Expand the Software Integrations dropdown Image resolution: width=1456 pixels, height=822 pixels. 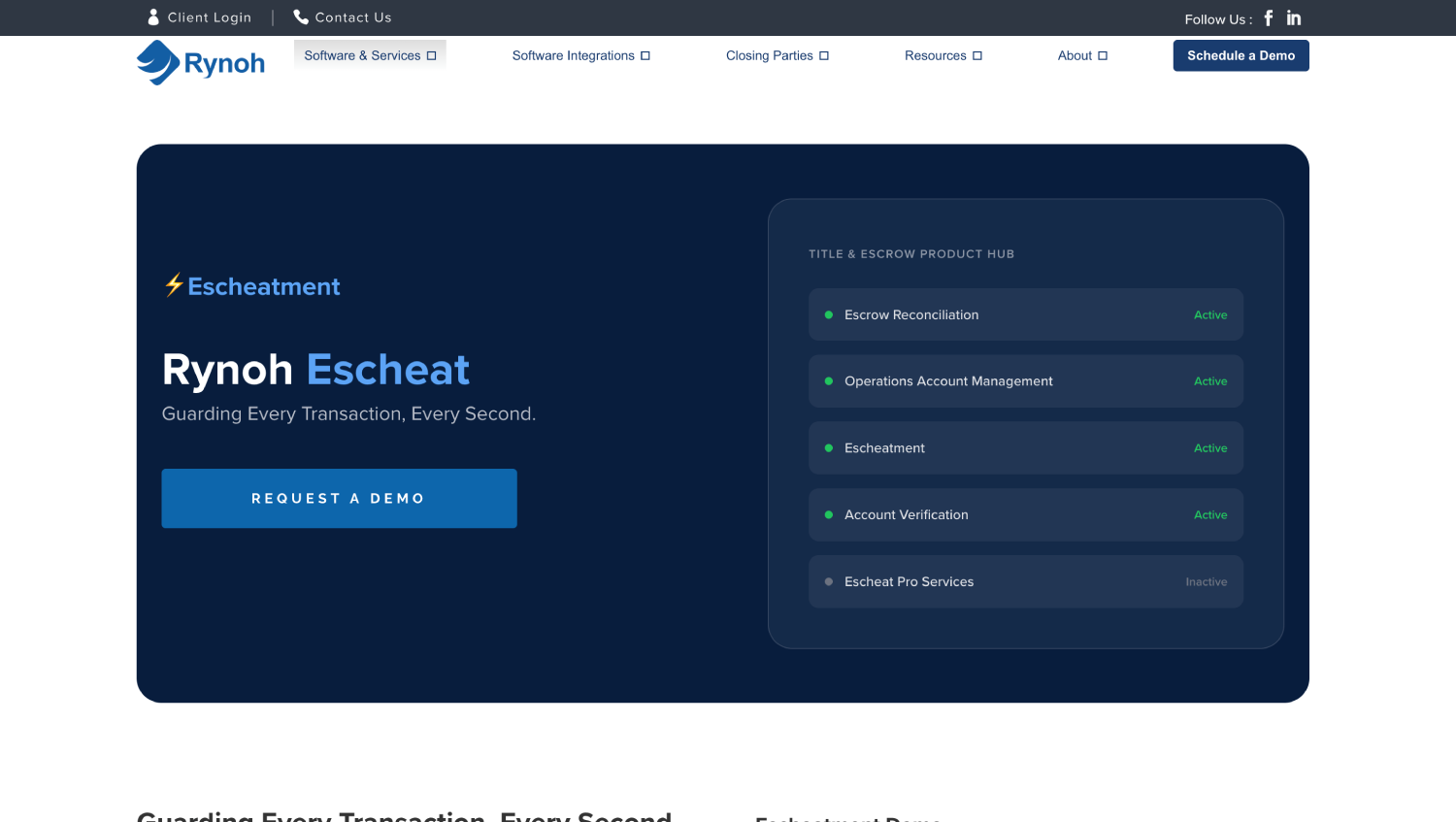[x=581, y=55]
